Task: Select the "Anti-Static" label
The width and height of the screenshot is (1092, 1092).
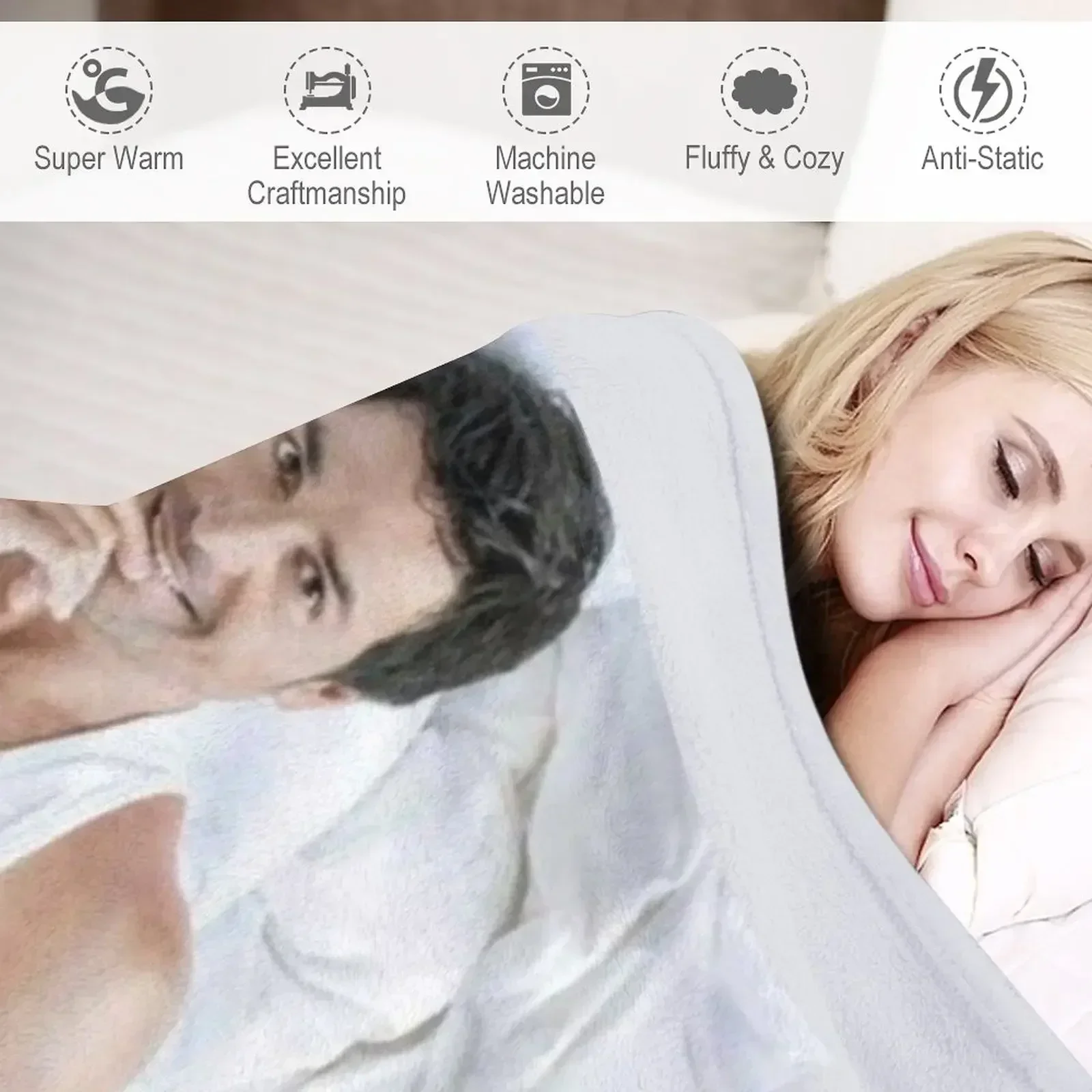Action: pyautogui.click(x=983, y=158)
